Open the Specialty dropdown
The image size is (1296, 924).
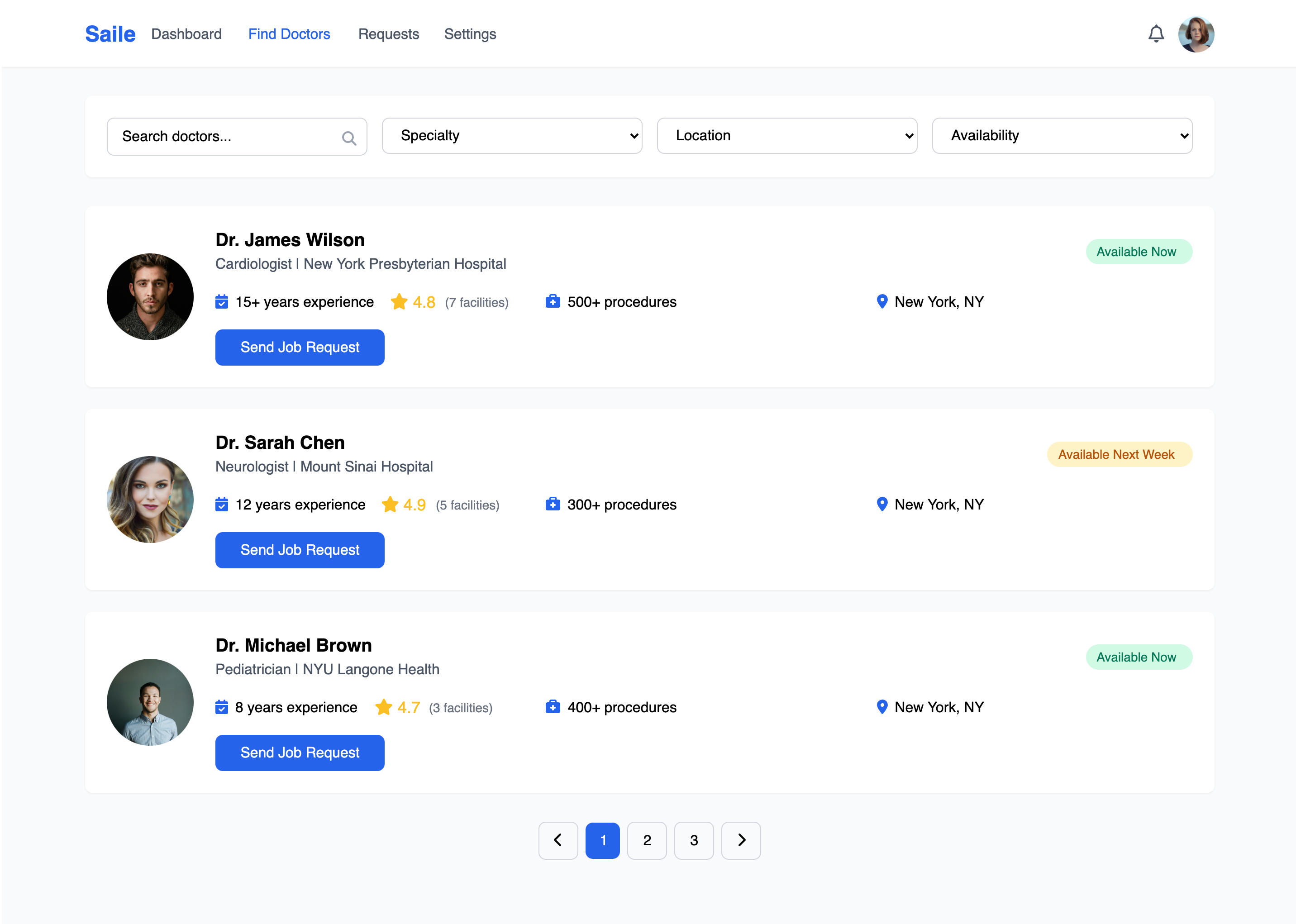pyautogui.click(x=511, y=135)
